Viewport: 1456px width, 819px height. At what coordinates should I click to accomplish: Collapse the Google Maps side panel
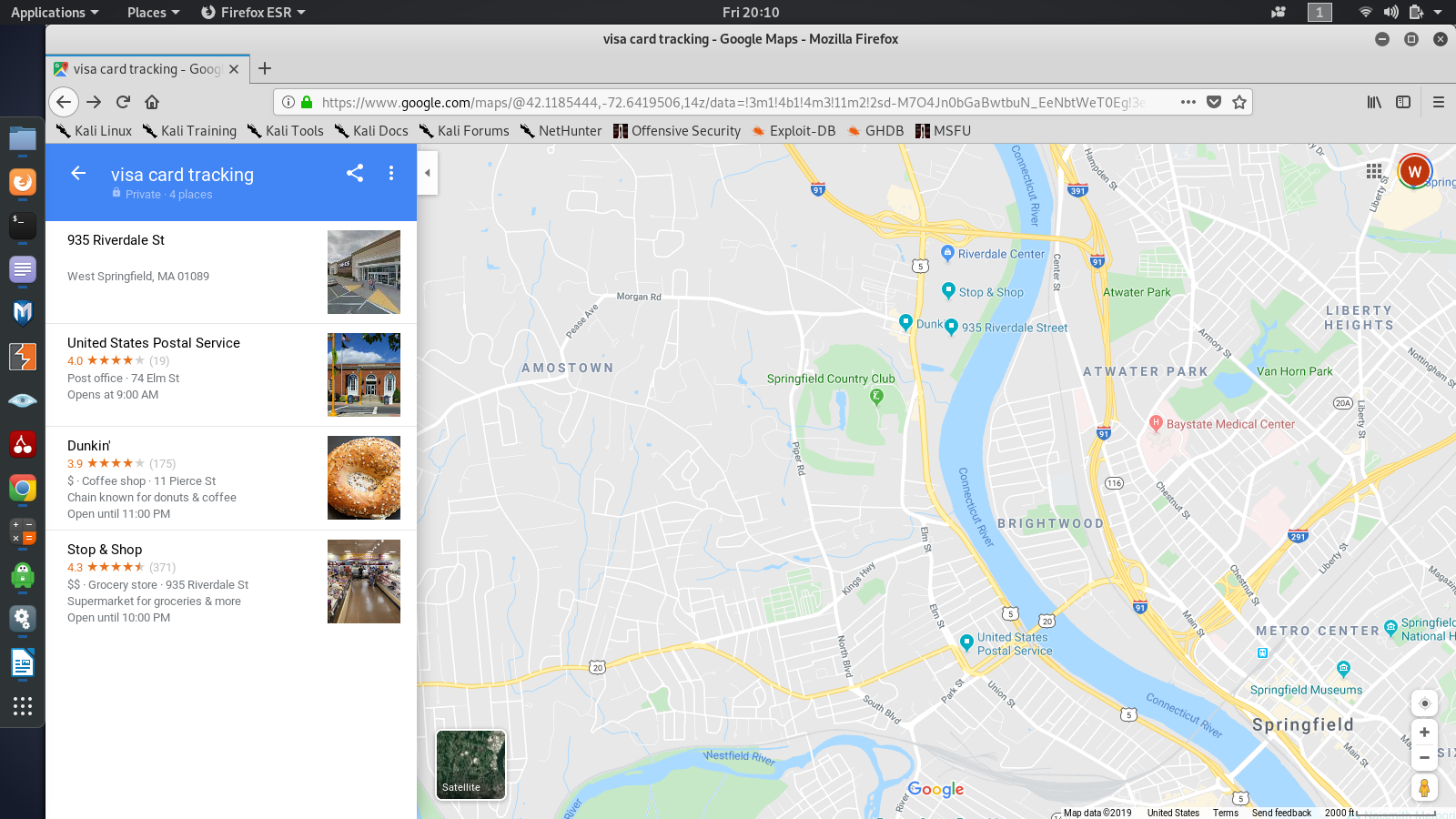[x=428, y=173]
